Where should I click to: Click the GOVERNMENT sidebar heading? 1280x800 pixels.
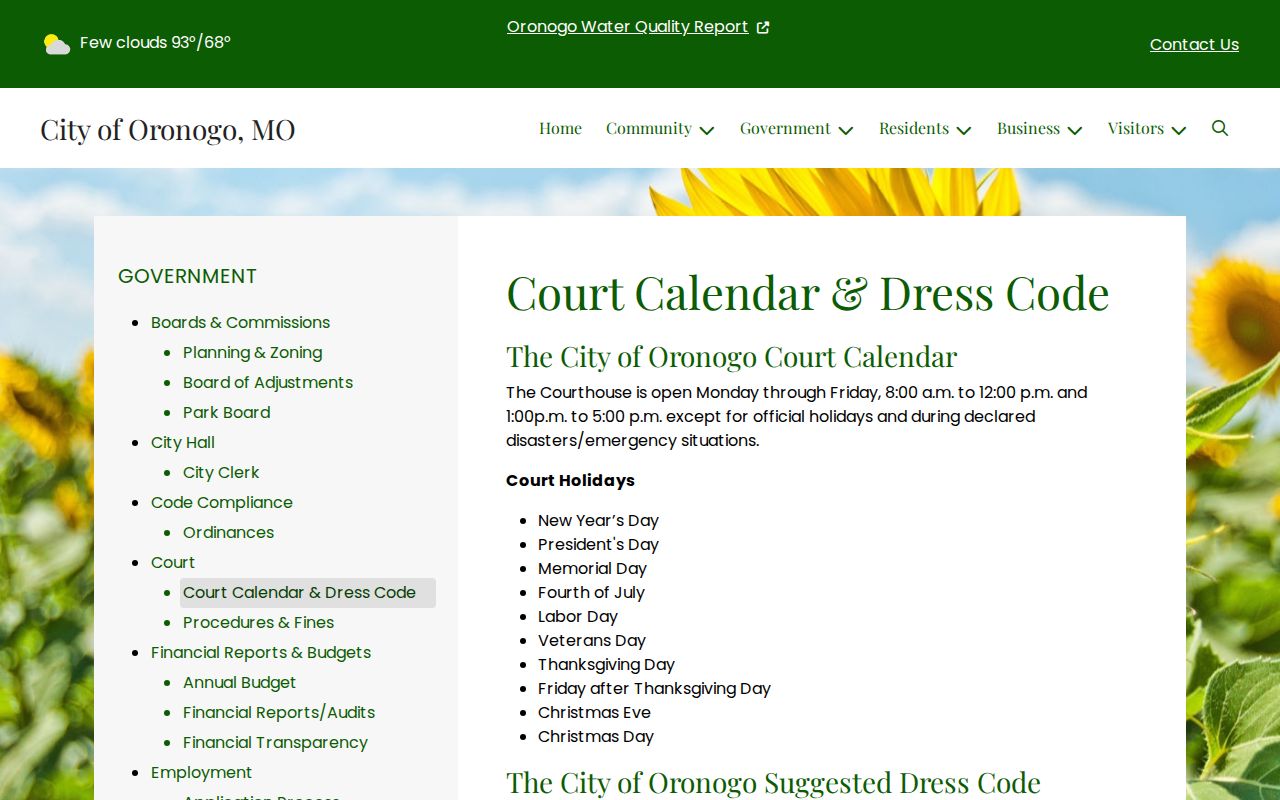coord(187,276)
